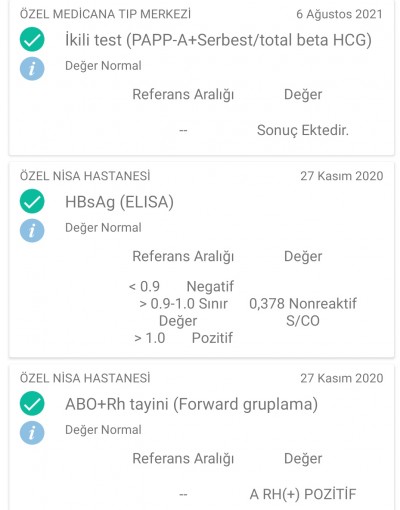Tap the > 1.0 Pozitif reference line
Image resolution: width=400 pixels, height=510 pixels.
183,338
